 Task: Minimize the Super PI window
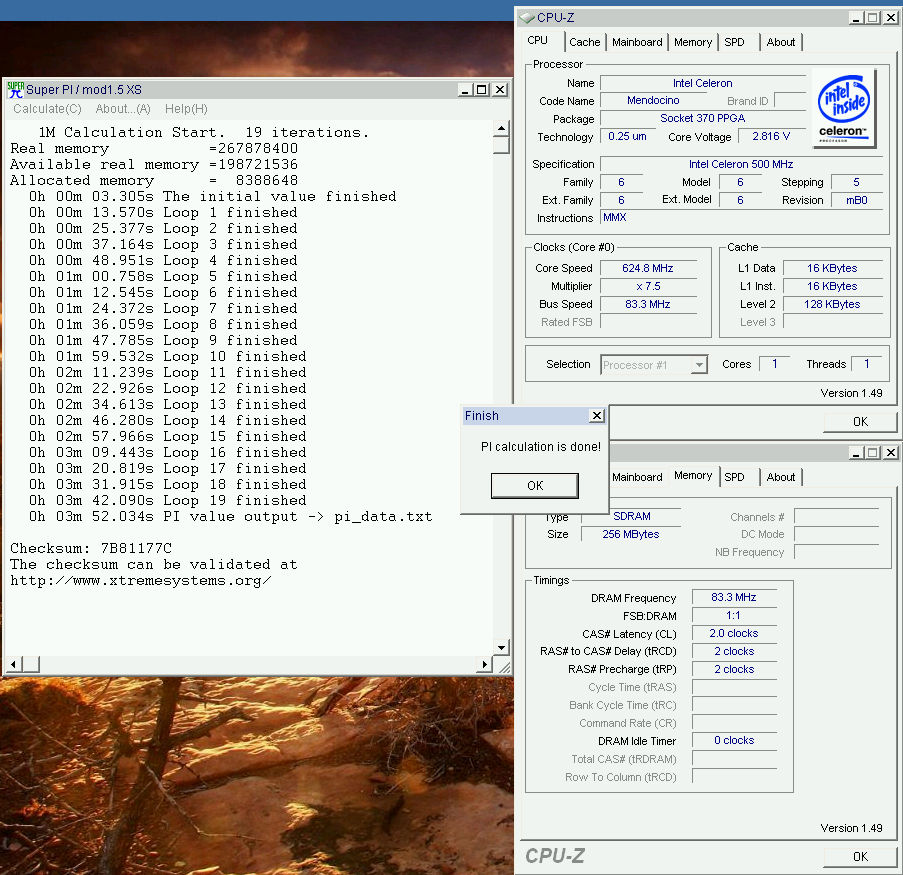point(465,90)
